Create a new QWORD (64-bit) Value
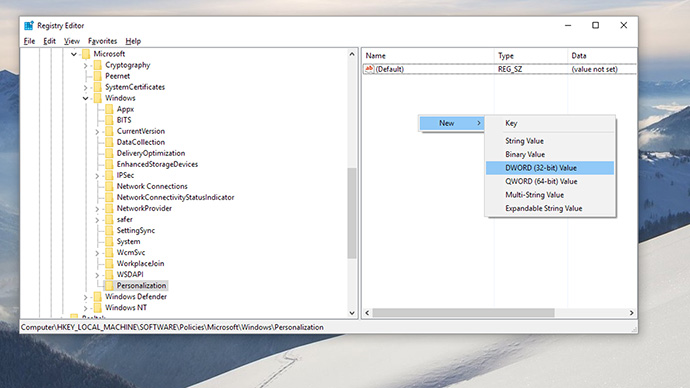Screen dimensions: 690x388 [x=550, y=181]
